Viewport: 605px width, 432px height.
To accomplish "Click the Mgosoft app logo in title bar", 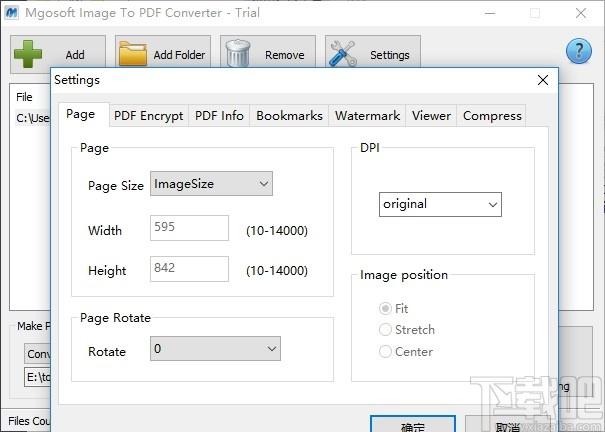I will tap(12, 13).
